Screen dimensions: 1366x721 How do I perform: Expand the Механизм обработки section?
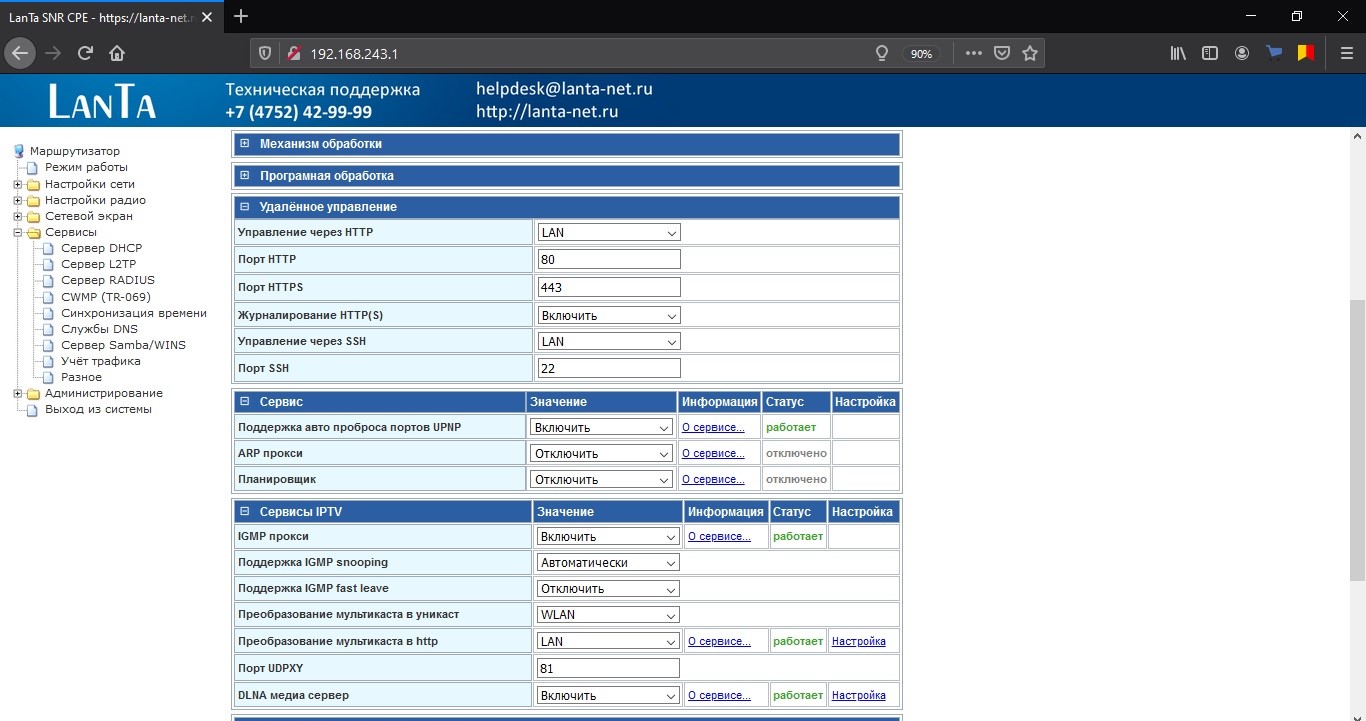(x=244, y=144)
